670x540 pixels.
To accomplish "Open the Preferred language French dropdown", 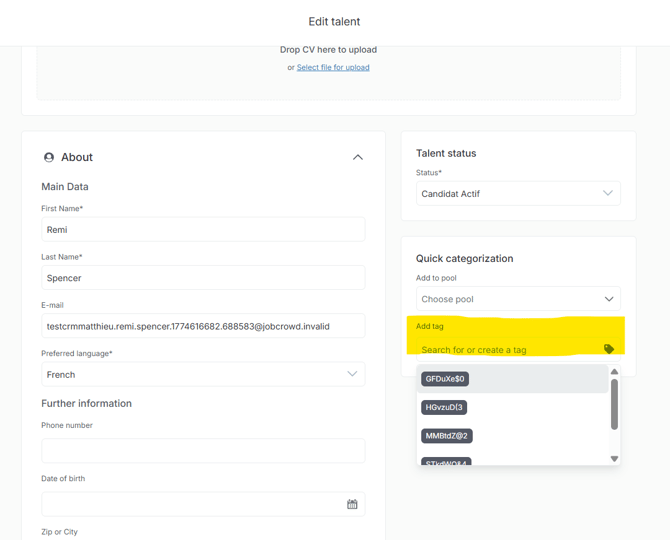I will (x=203, y=374).
